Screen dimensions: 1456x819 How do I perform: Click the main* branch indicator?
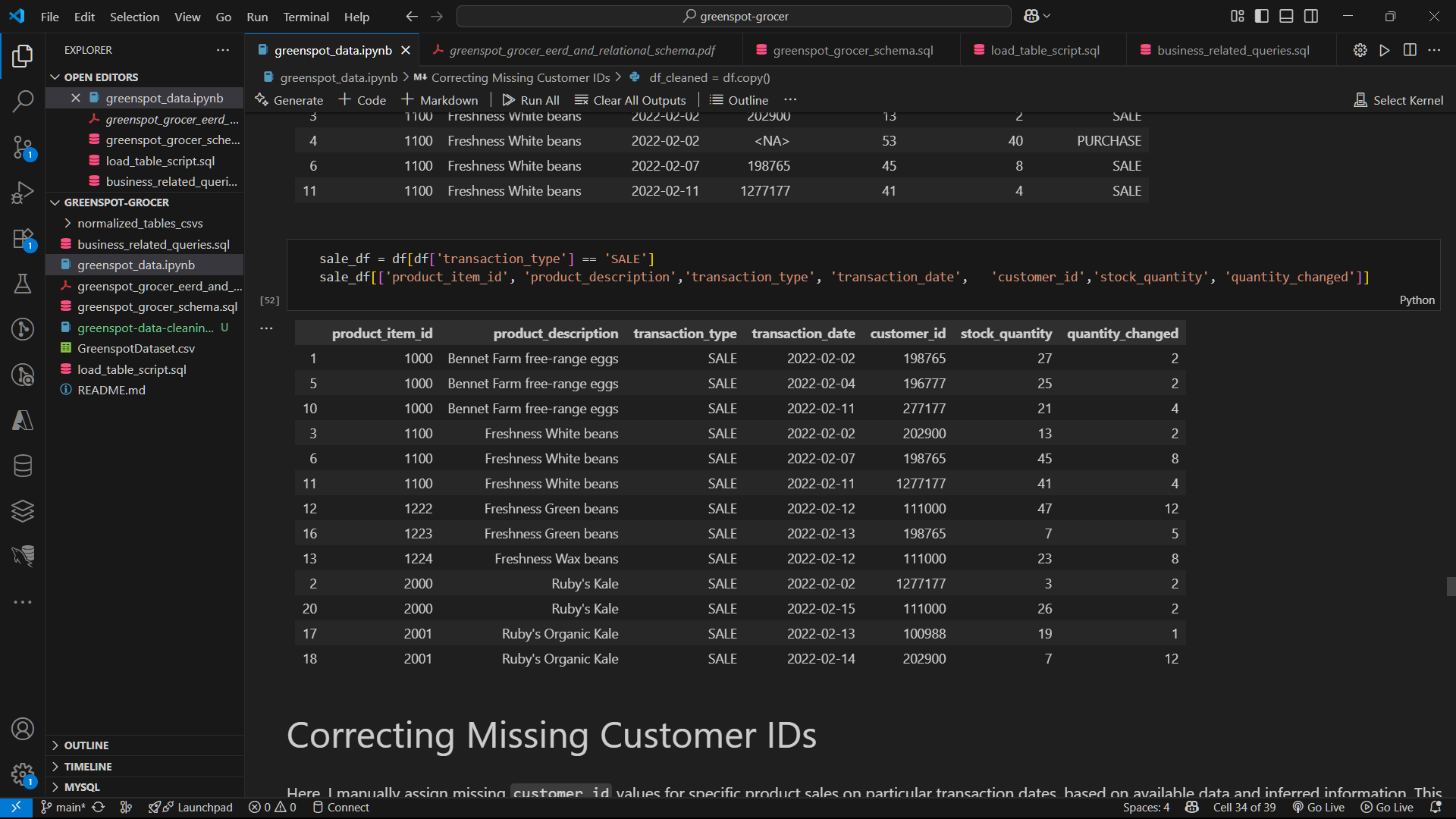[x=62, y=808]
